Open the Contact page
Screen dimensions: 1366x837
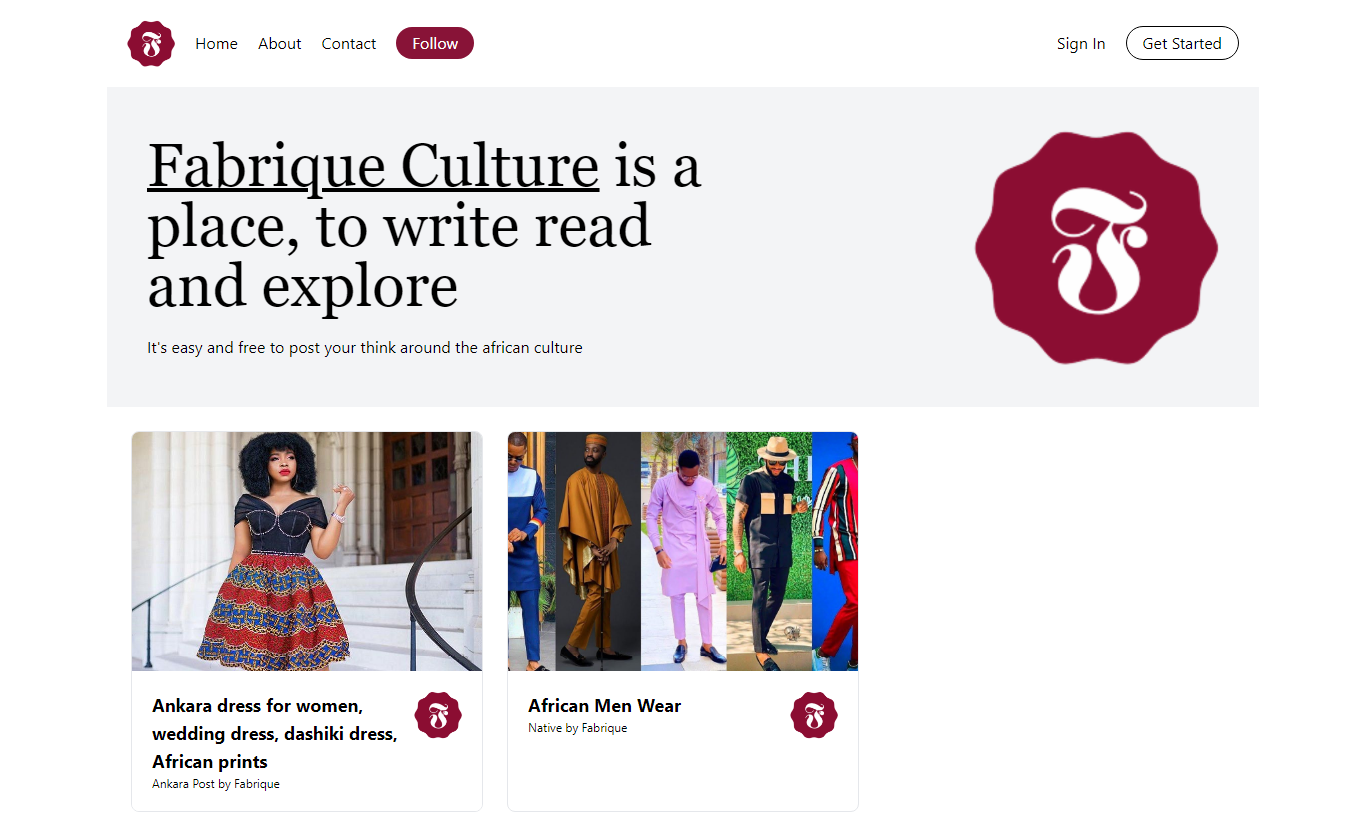(x=349, y=44)
